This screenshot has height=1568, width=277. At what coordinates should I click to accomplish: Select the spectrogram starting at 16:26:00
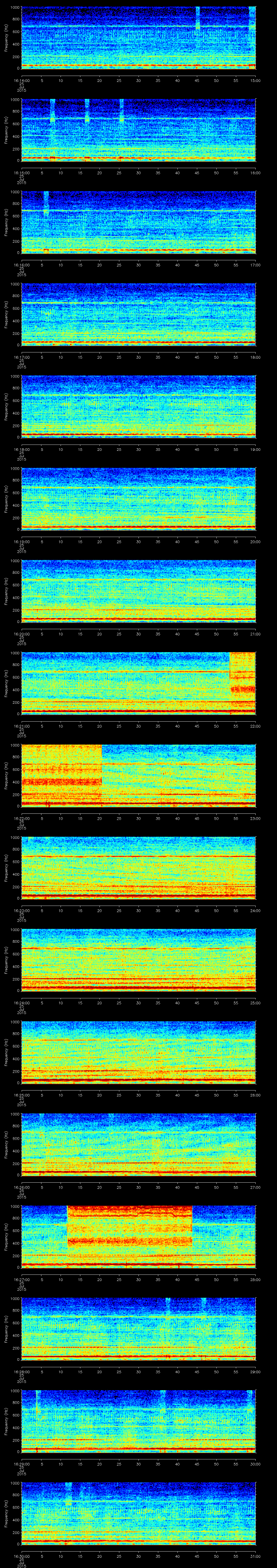[x=139, y=1144]
